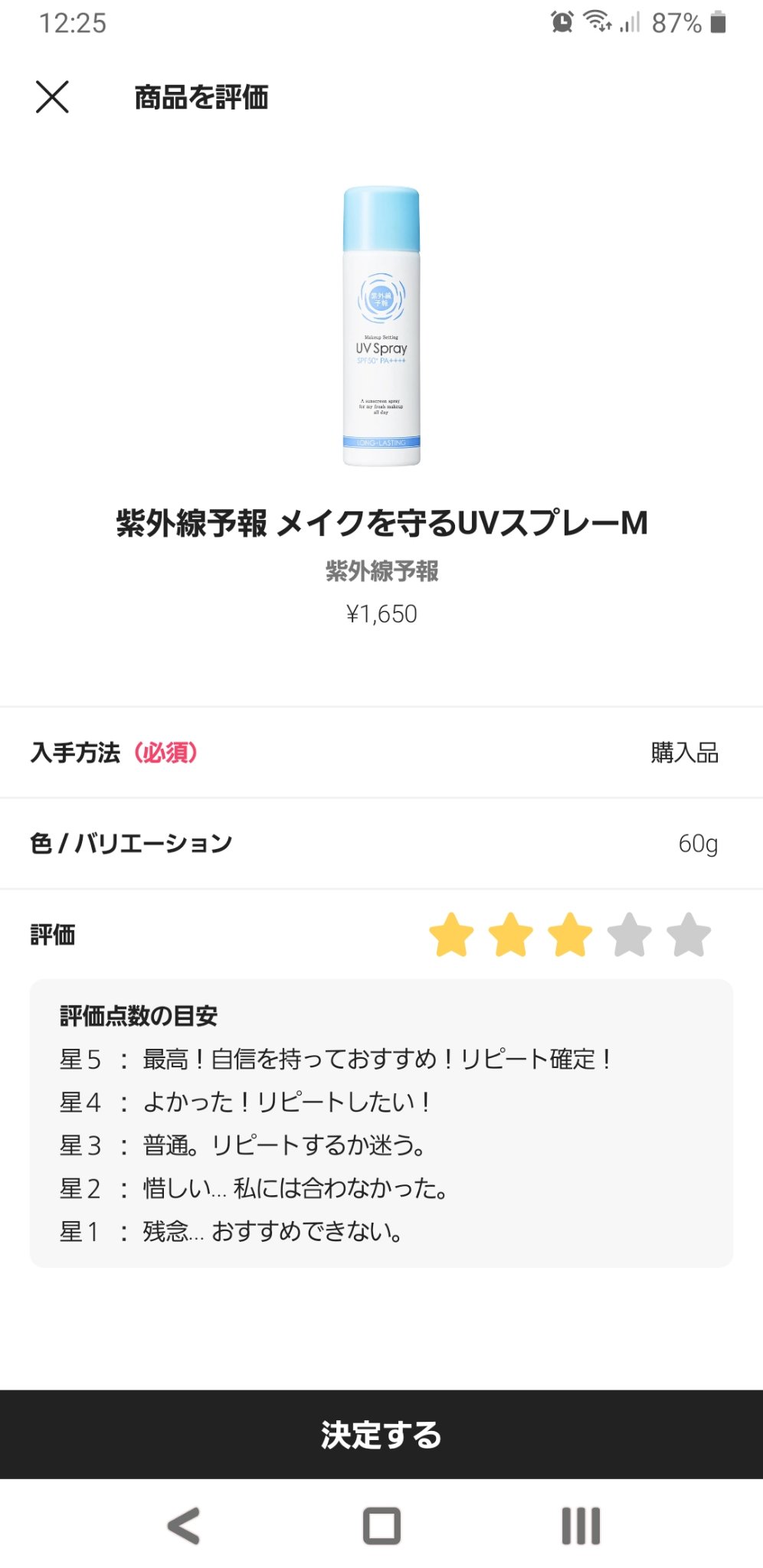Image resolution: width=763 pixels, height=1568 pixels.
Task: Tap the product title 紫外線予報 メイクを守るUVスプレーM
Action: [x=381, y=523]
